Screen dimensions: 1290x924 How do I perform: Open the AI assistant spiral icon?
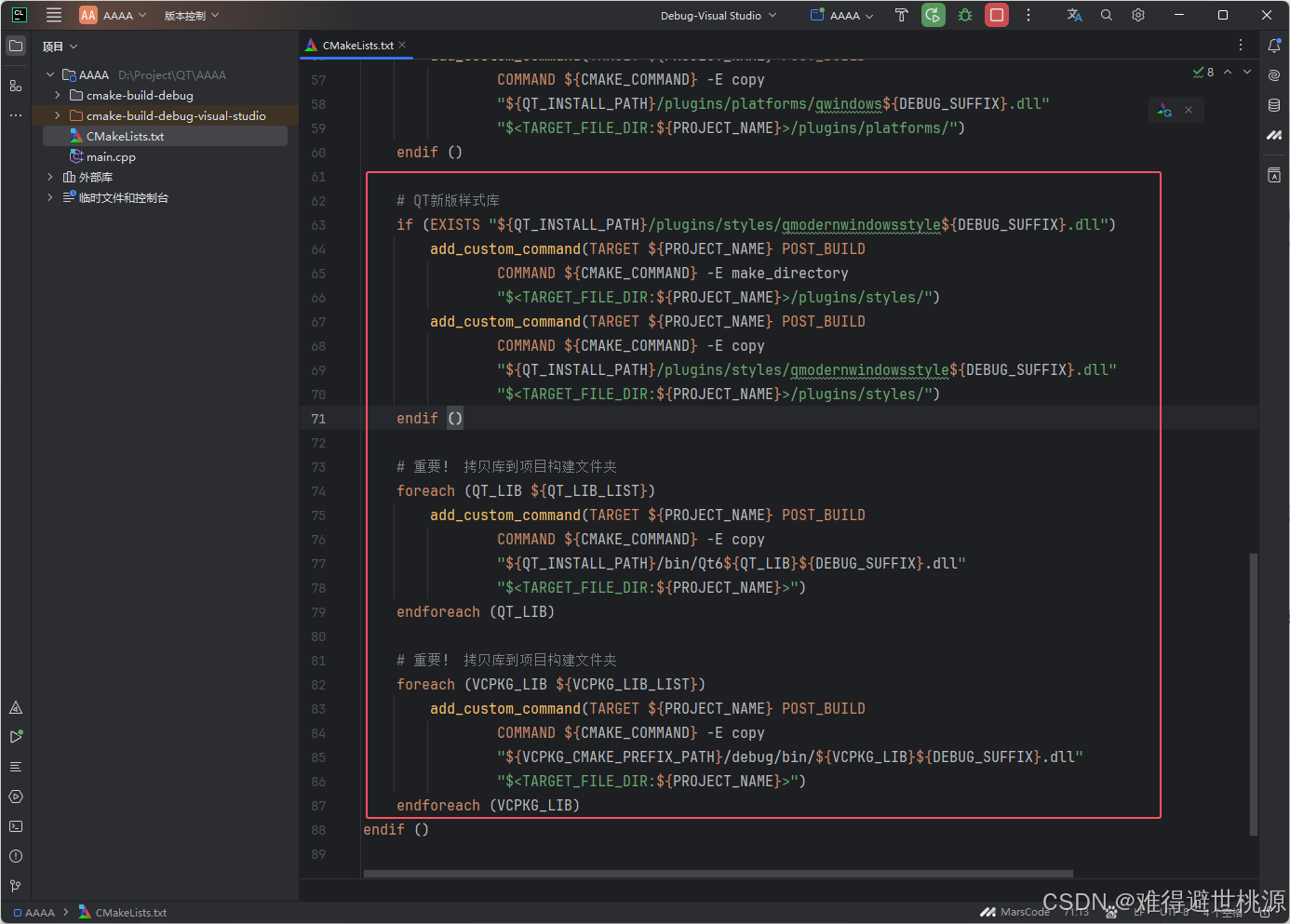[1274, 75]
